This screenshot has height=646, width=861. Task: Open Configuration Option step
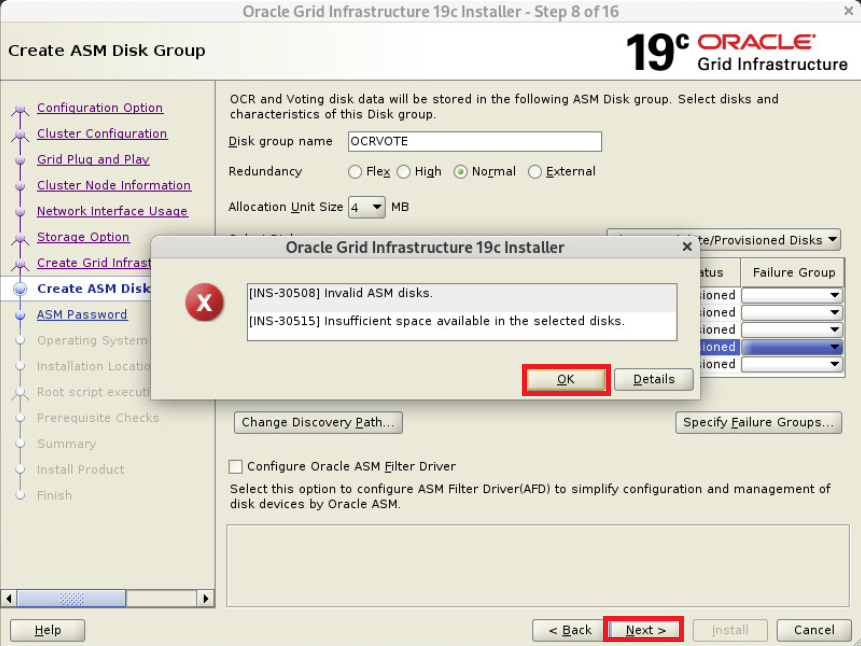100,108
